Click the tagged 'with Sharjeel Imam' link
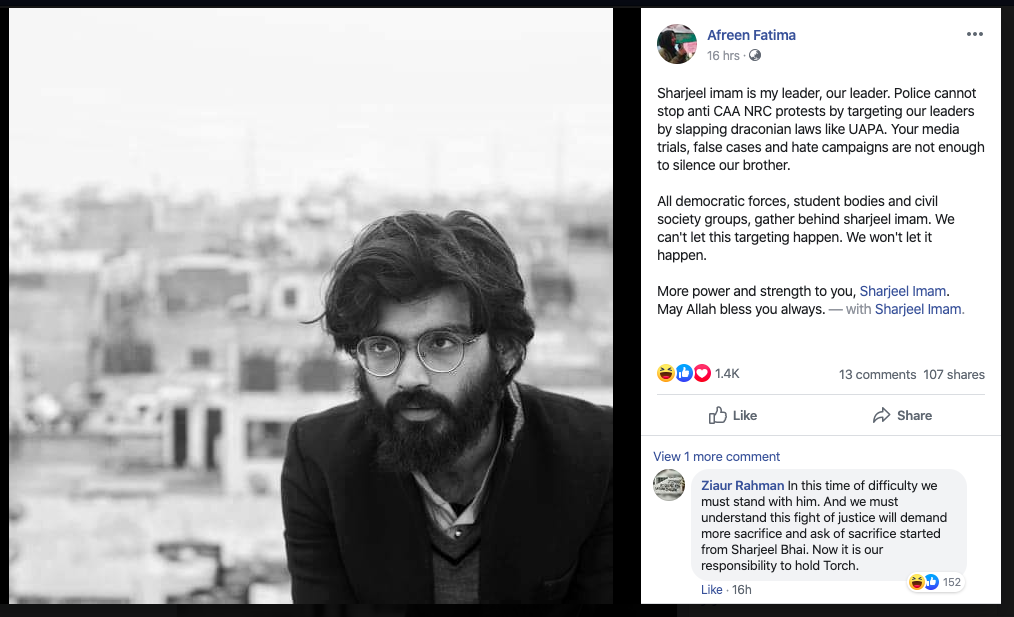This screenshot has width=1014, height=617. pos(919,309)
